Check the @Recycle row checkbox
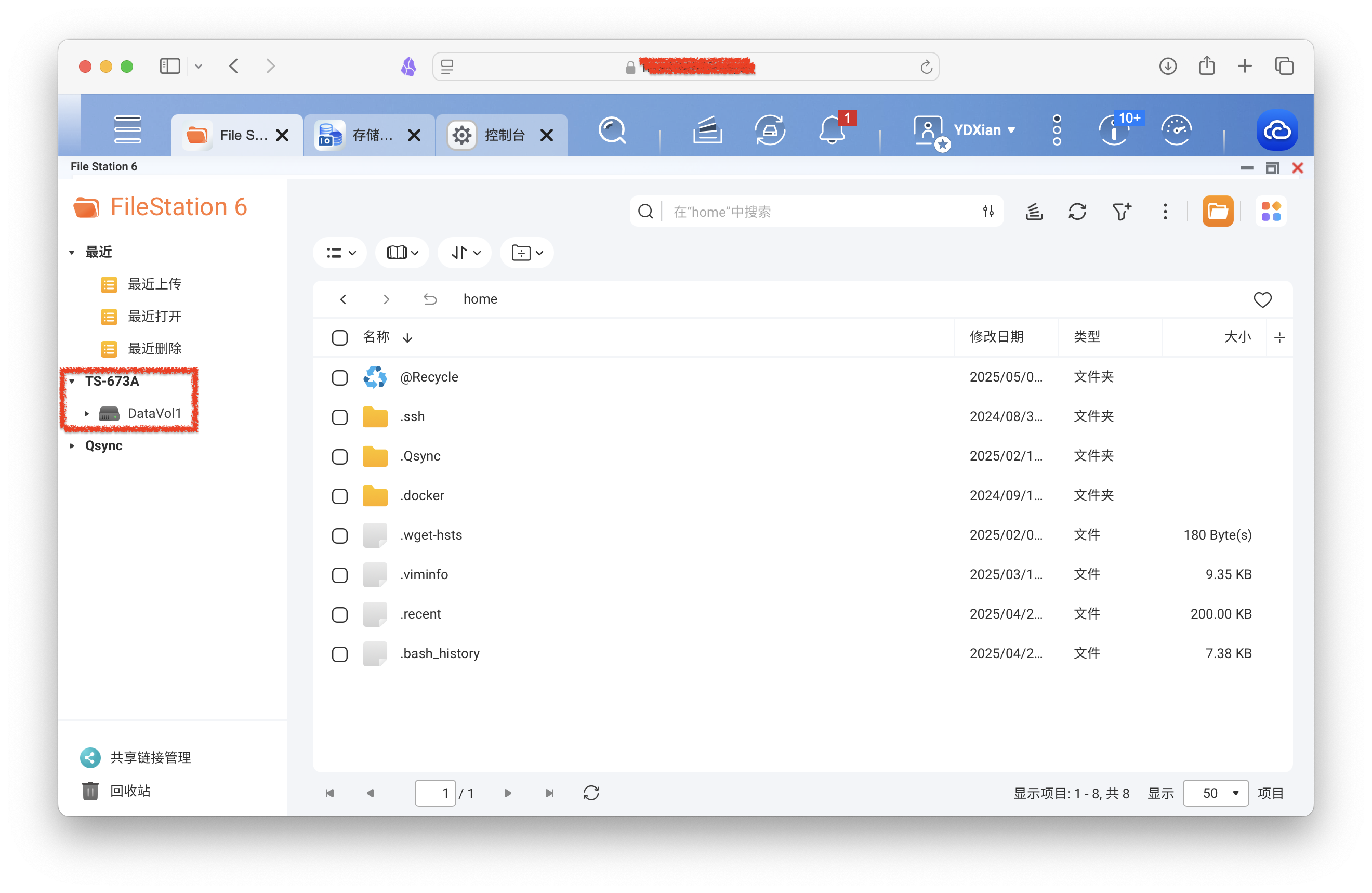 coord(340,377)
